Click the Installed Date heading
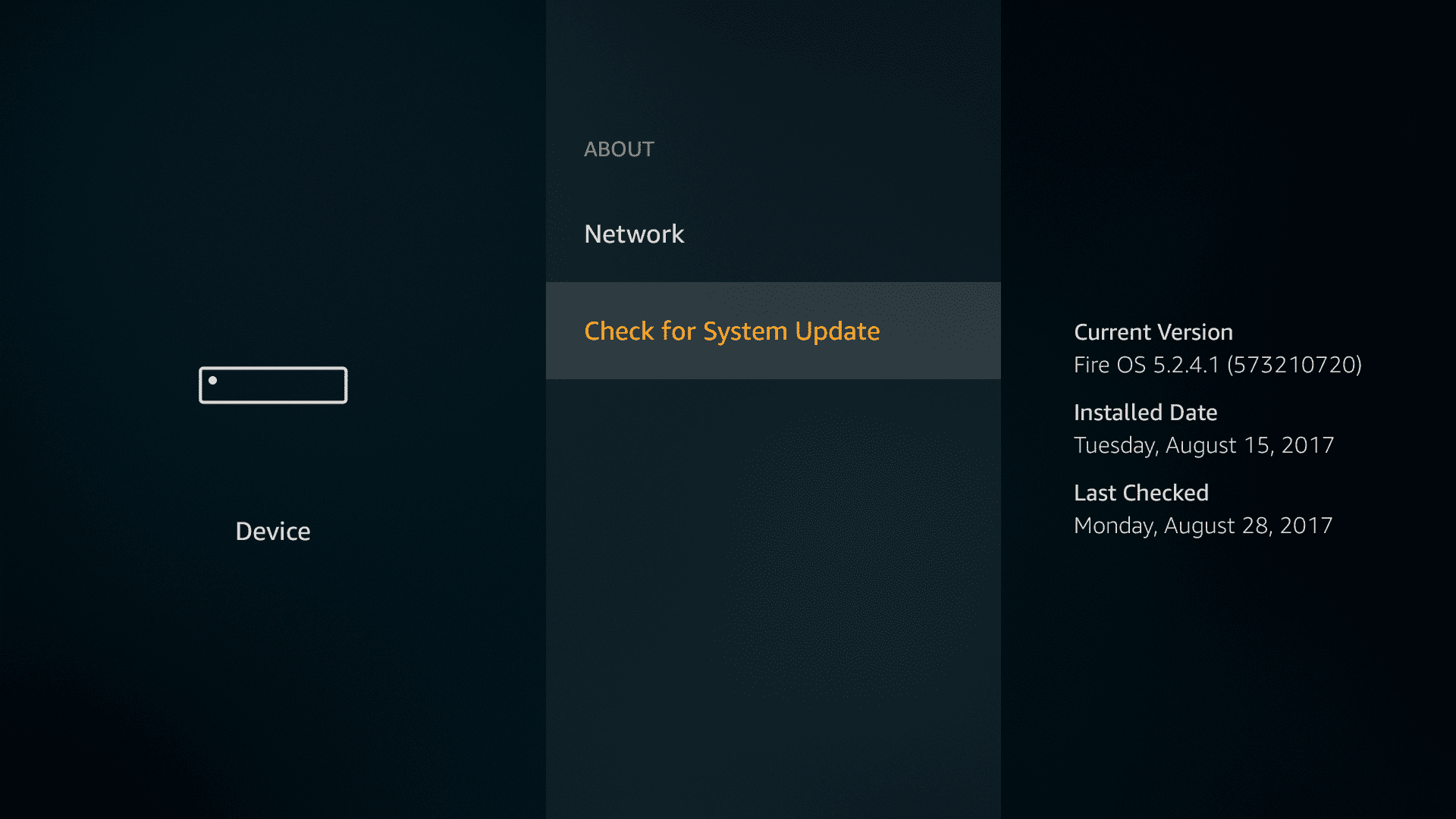Screen dimensions: 1456x819 click(1145, 413)
